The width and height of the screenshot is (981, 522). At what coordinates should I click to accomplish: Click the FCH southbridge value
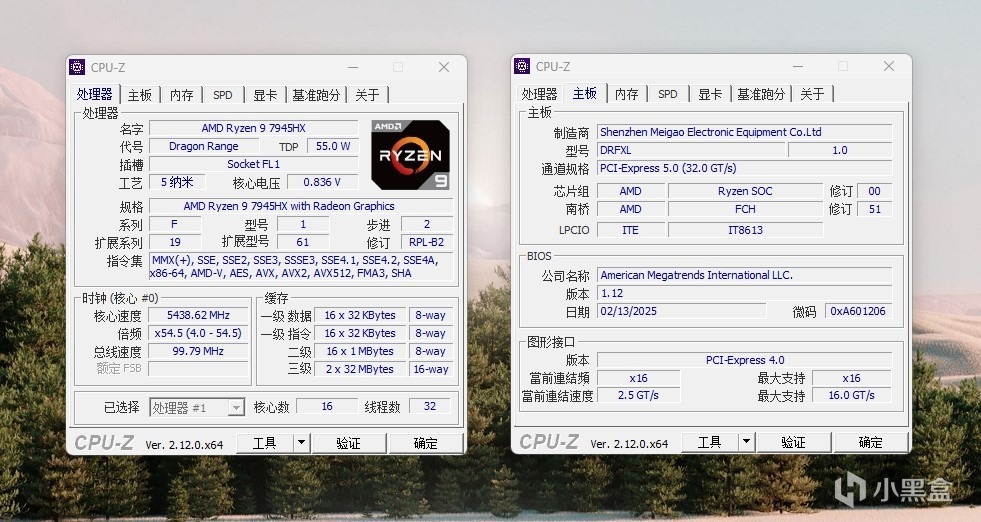click(745, 210)
